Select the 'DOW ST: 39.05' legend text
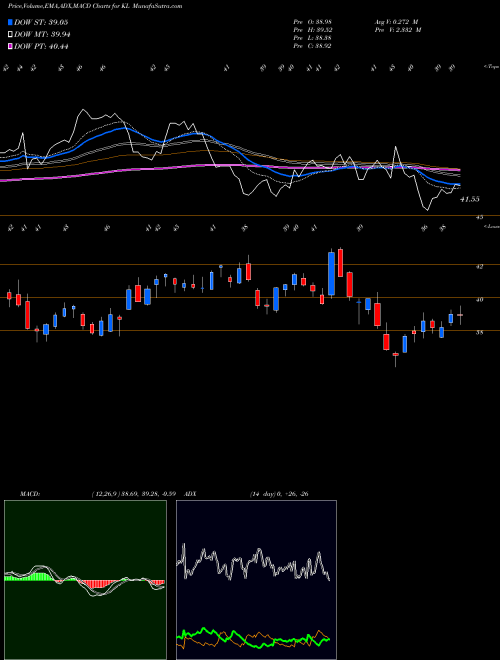This screenshot has width=500, height=660. [x=41, y=22]
